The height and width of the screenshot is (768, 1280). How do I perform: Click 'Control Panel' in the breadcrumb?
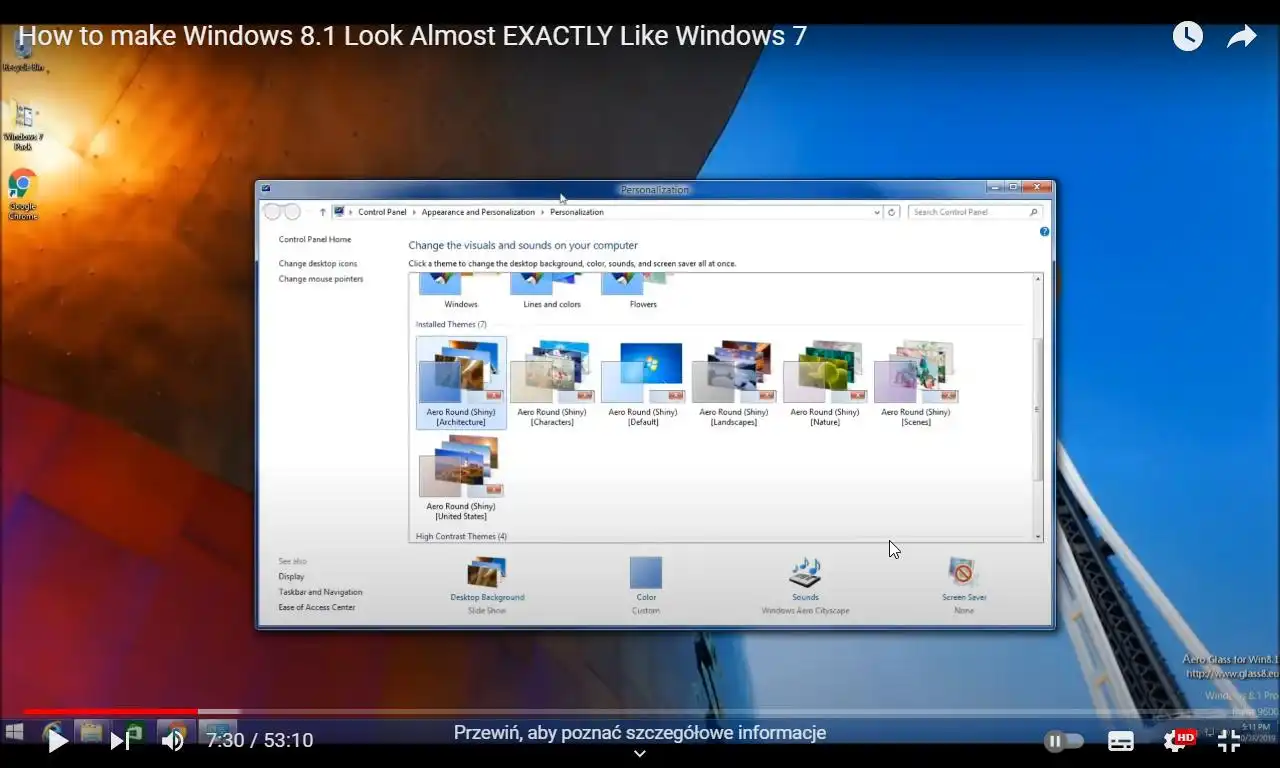click(382, 212)
